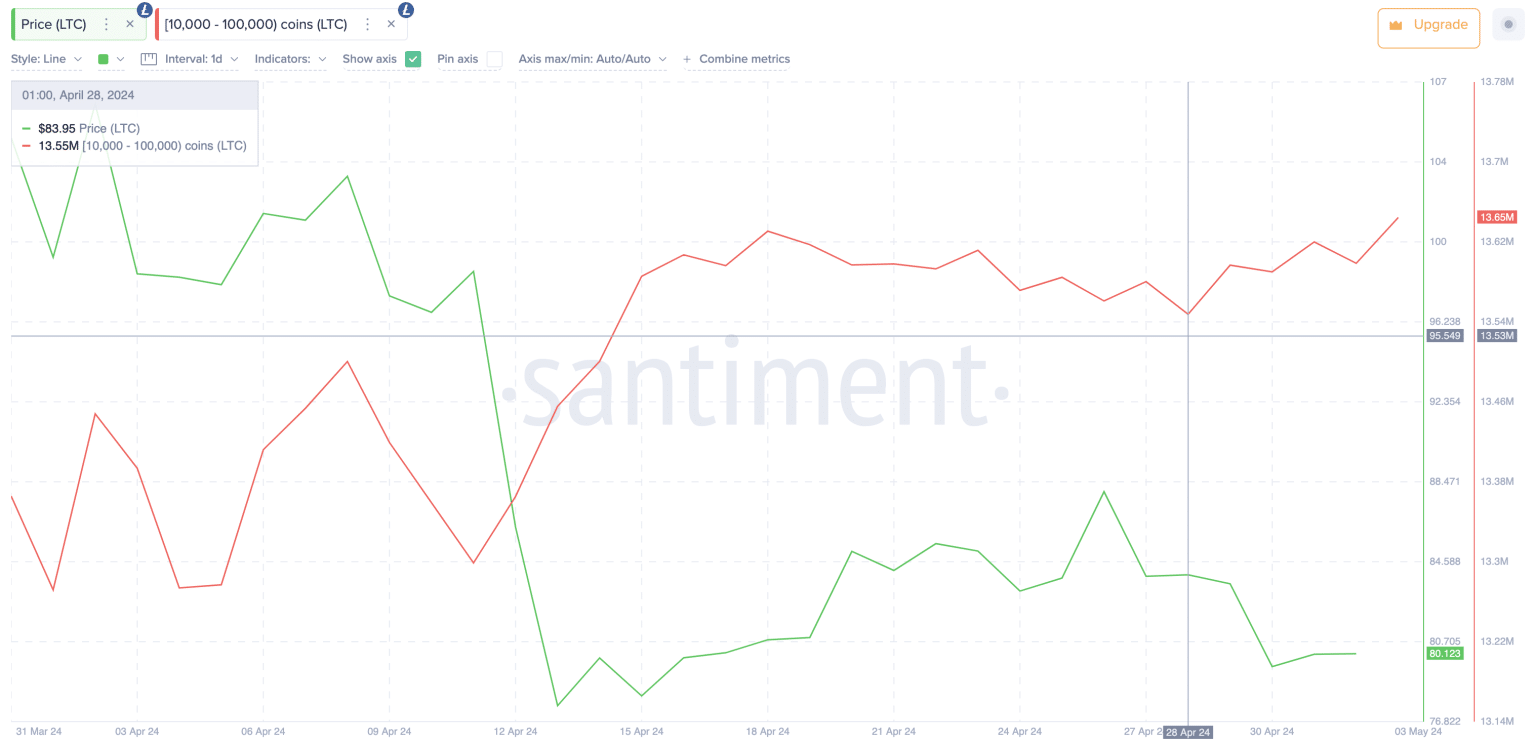Click Litecoin badge on coins (LTC) tag
This screenshot has width=1536, height=748.
pos(406,10)
